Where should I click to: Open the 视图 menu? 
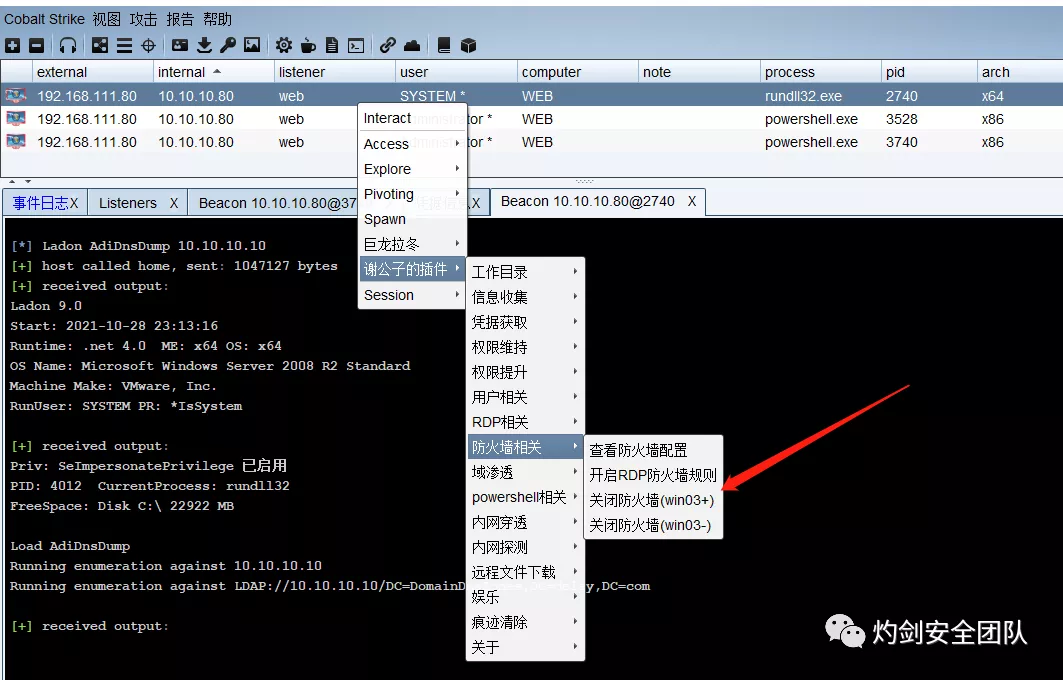pyautogui.click(x=106, y=19)
